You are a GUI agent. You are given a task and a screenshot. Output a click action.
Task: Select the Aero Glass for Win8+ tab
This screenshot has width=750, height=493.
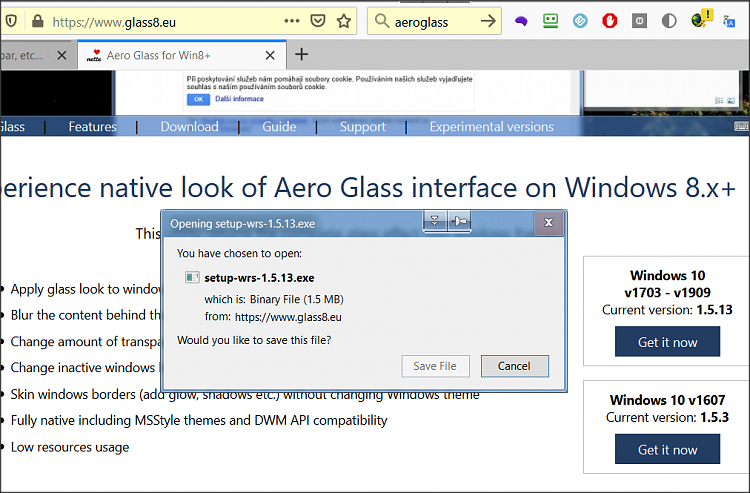182,55
